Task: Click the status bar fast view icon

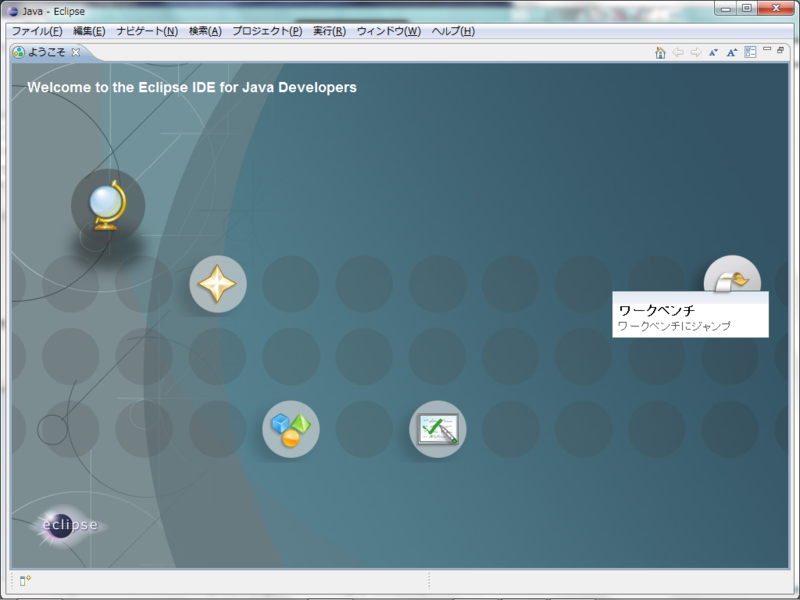Action: pos(25,581)
